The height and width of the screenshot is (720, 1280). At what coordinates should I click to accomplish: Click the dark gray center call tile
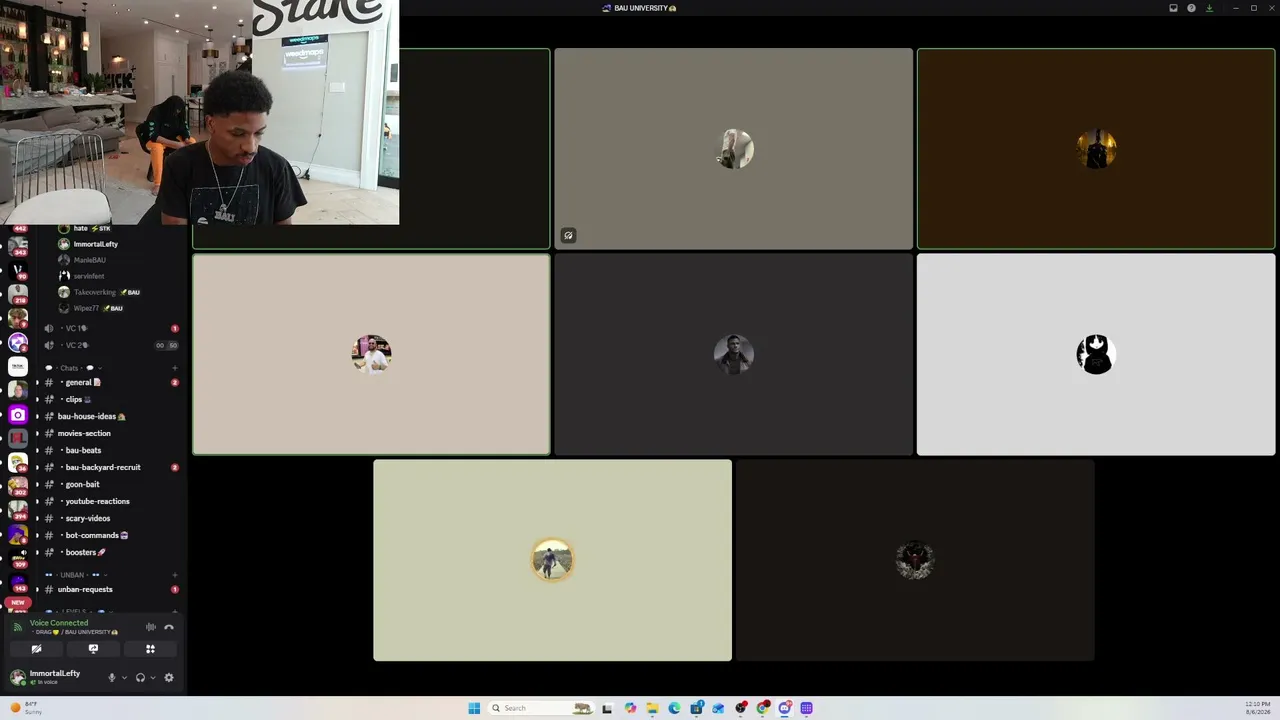coord(734,354)
